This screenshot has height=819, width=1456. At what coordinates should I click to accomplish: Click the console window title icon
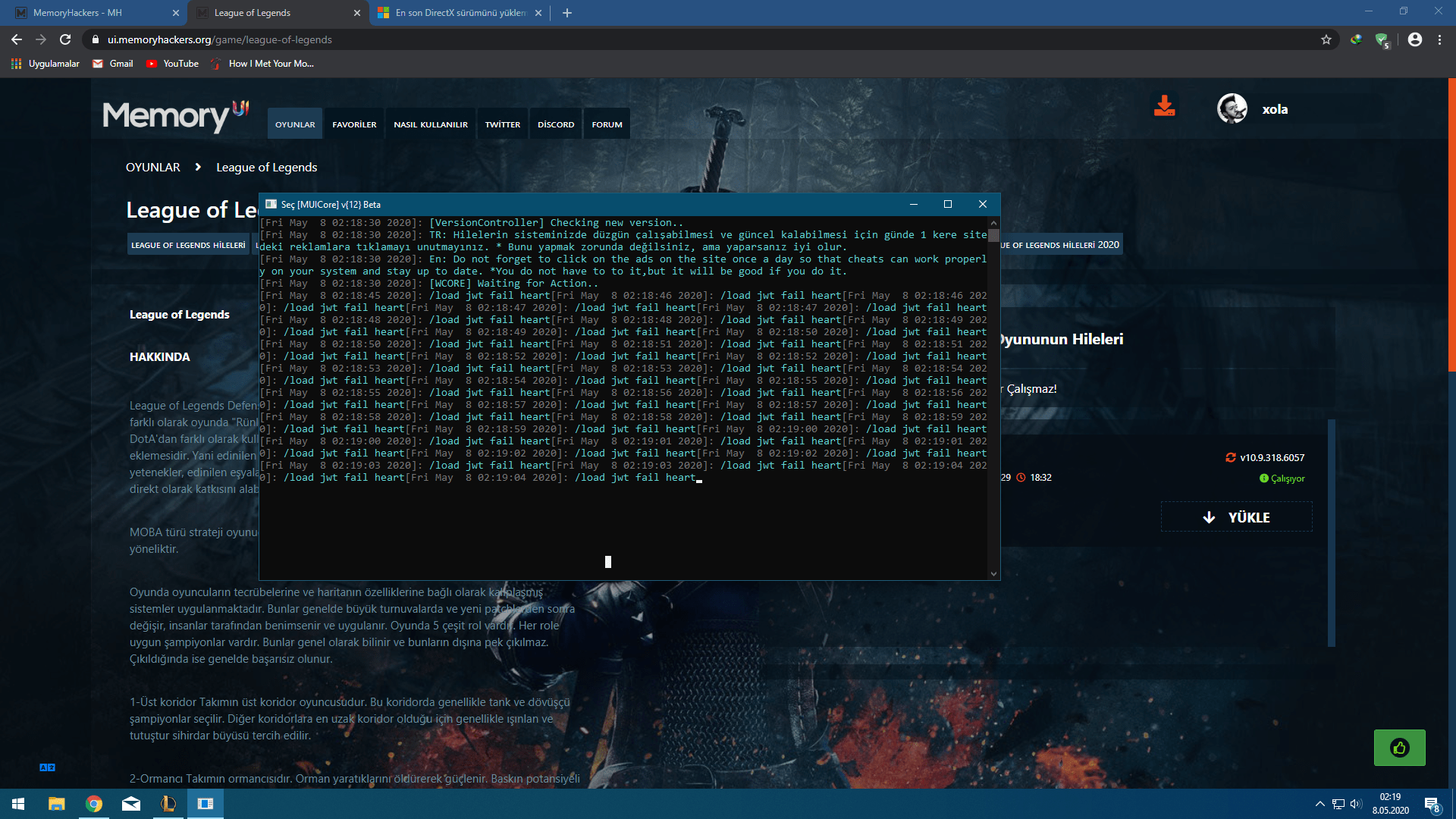[x=271, y=204]
